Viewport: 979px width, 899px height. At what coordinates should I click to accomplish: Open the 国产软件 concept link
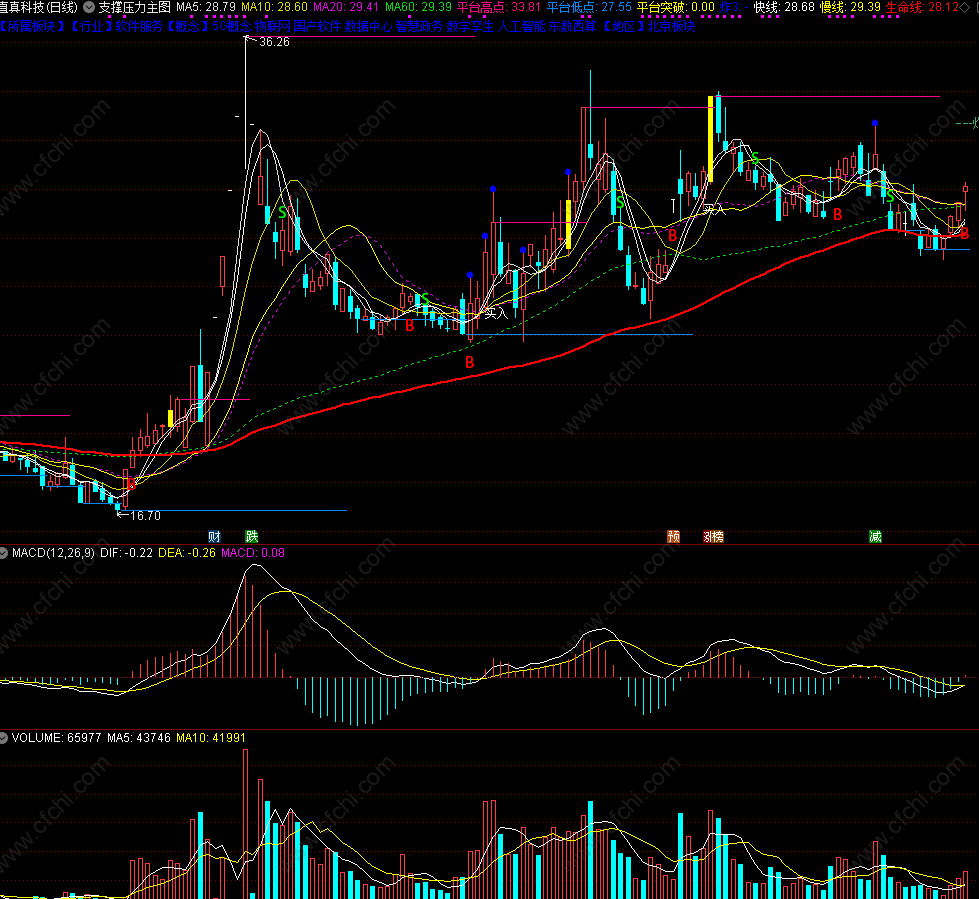317,26
